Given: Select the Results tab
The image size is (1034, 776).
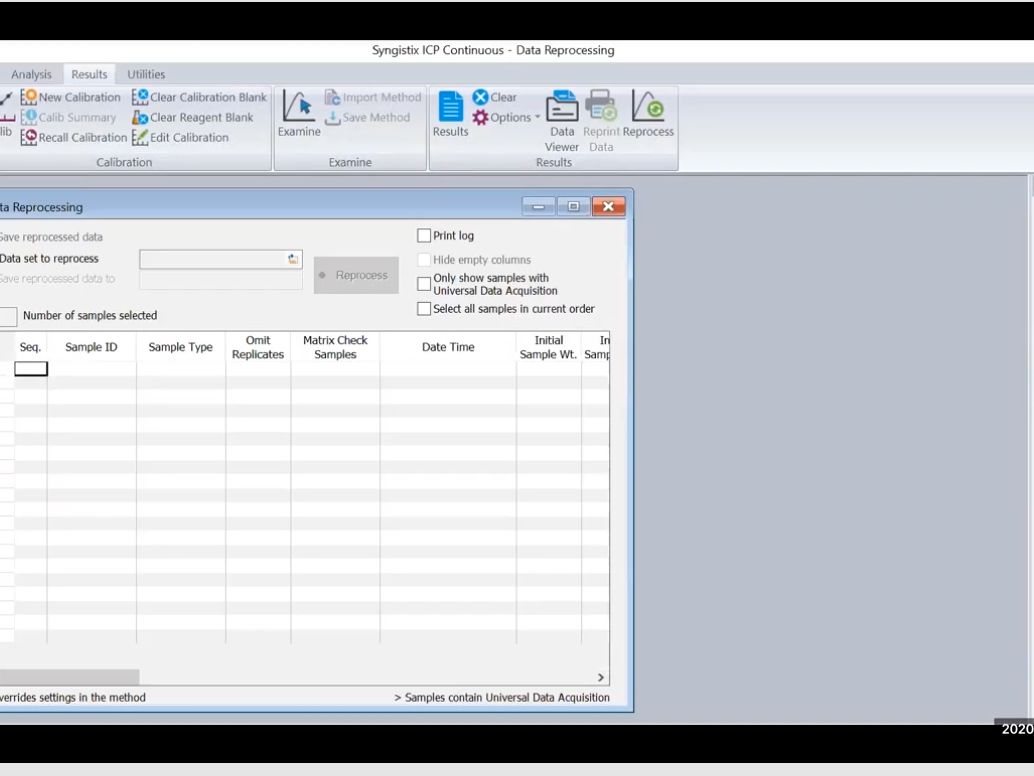Looking at the screenshot, I should tap(89, 75).
